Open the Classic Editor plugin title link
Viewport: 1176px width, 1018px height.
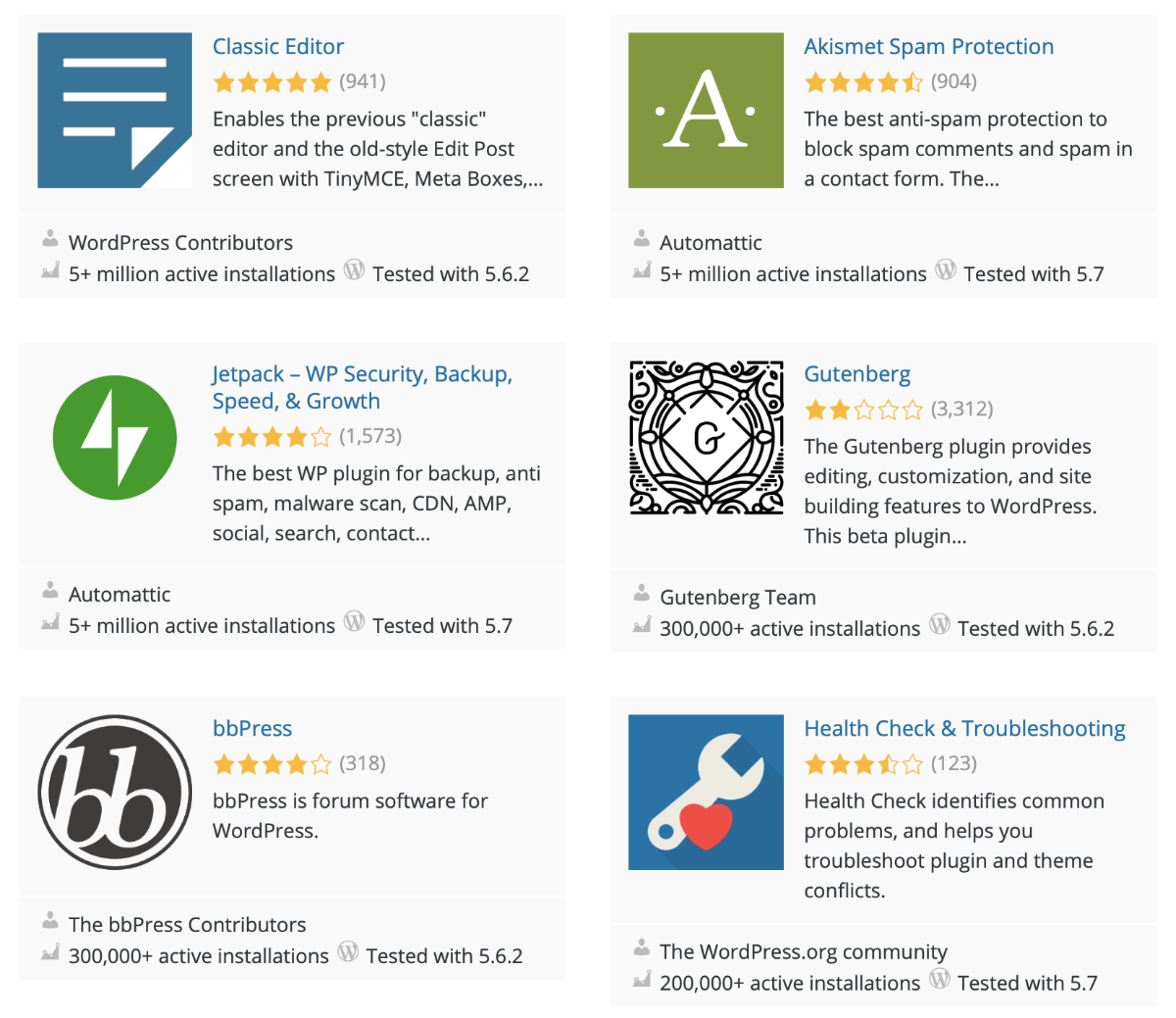(x=278, y=46)
